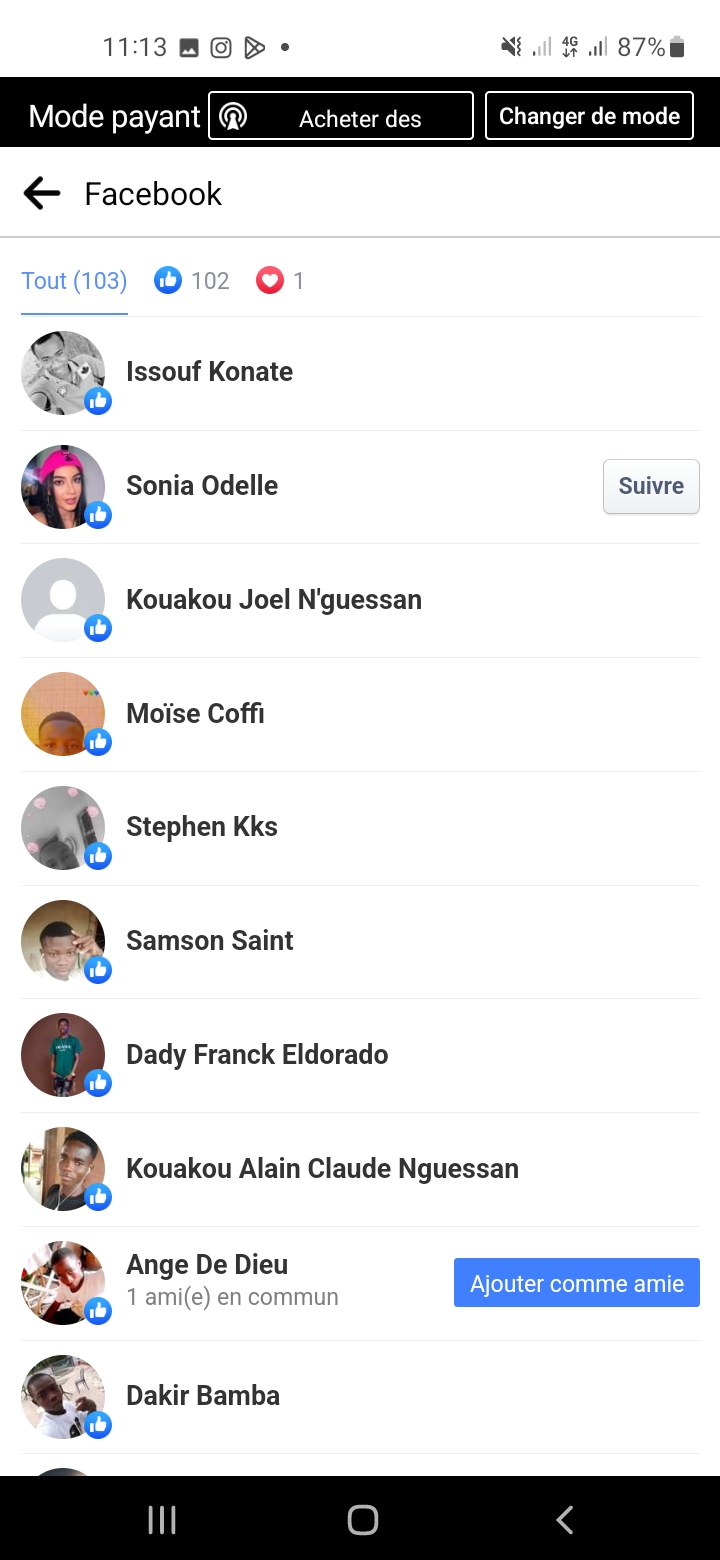Open Dakir Bamba's profile name

[x=203, y=1396]
